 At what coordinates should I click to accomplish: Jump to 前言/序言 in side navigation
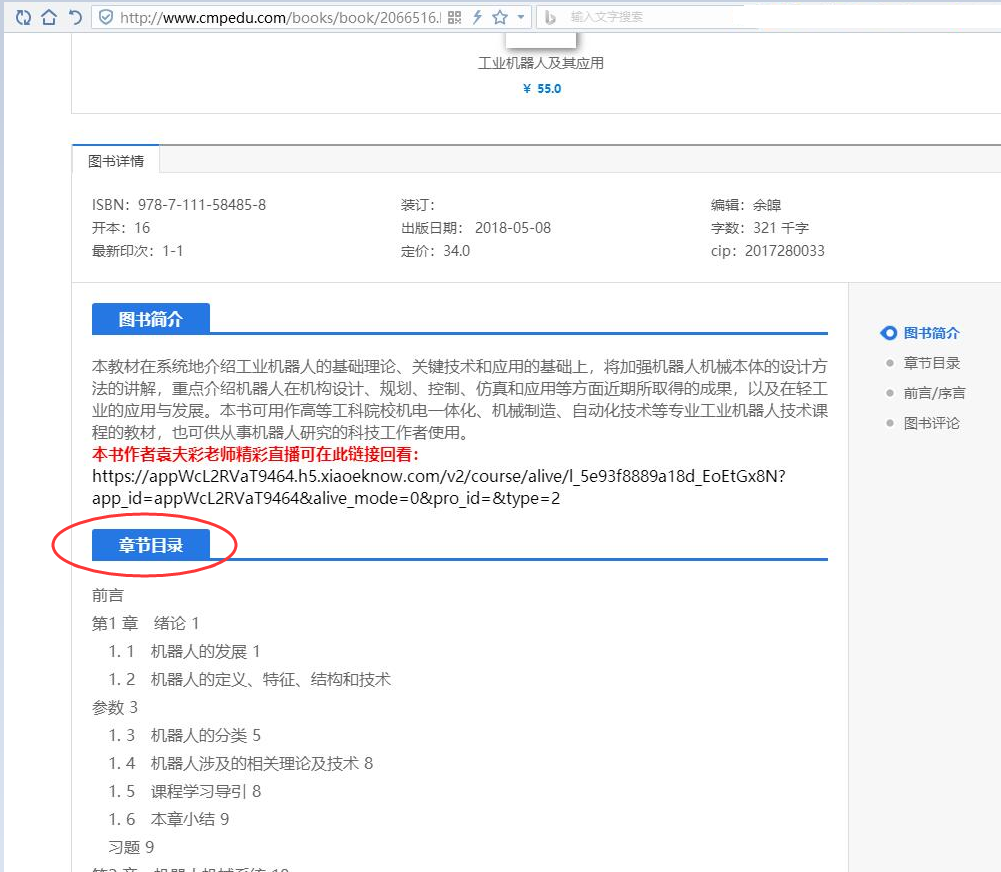[x=934, y=393]
